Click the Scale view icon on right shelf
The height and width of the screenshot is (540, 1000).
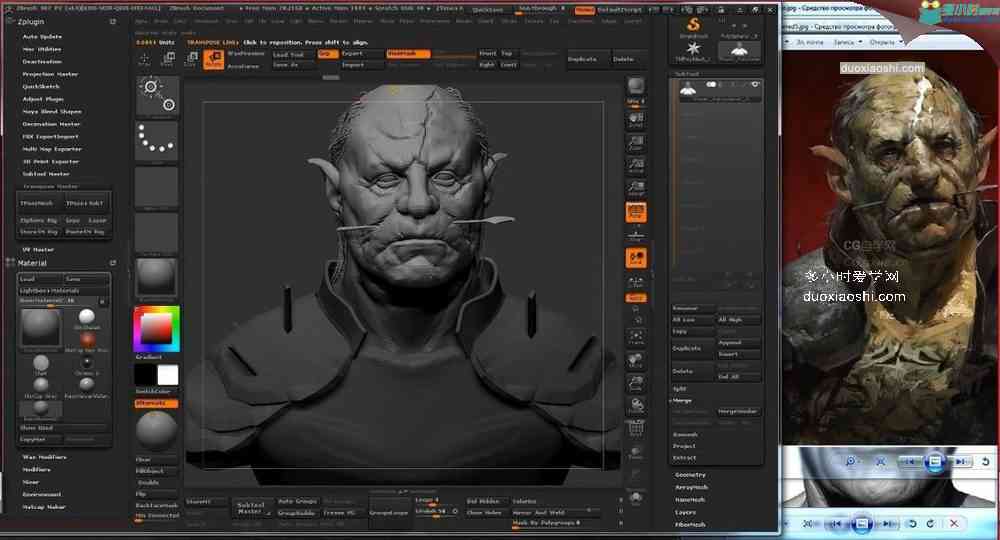click(636, 383)
